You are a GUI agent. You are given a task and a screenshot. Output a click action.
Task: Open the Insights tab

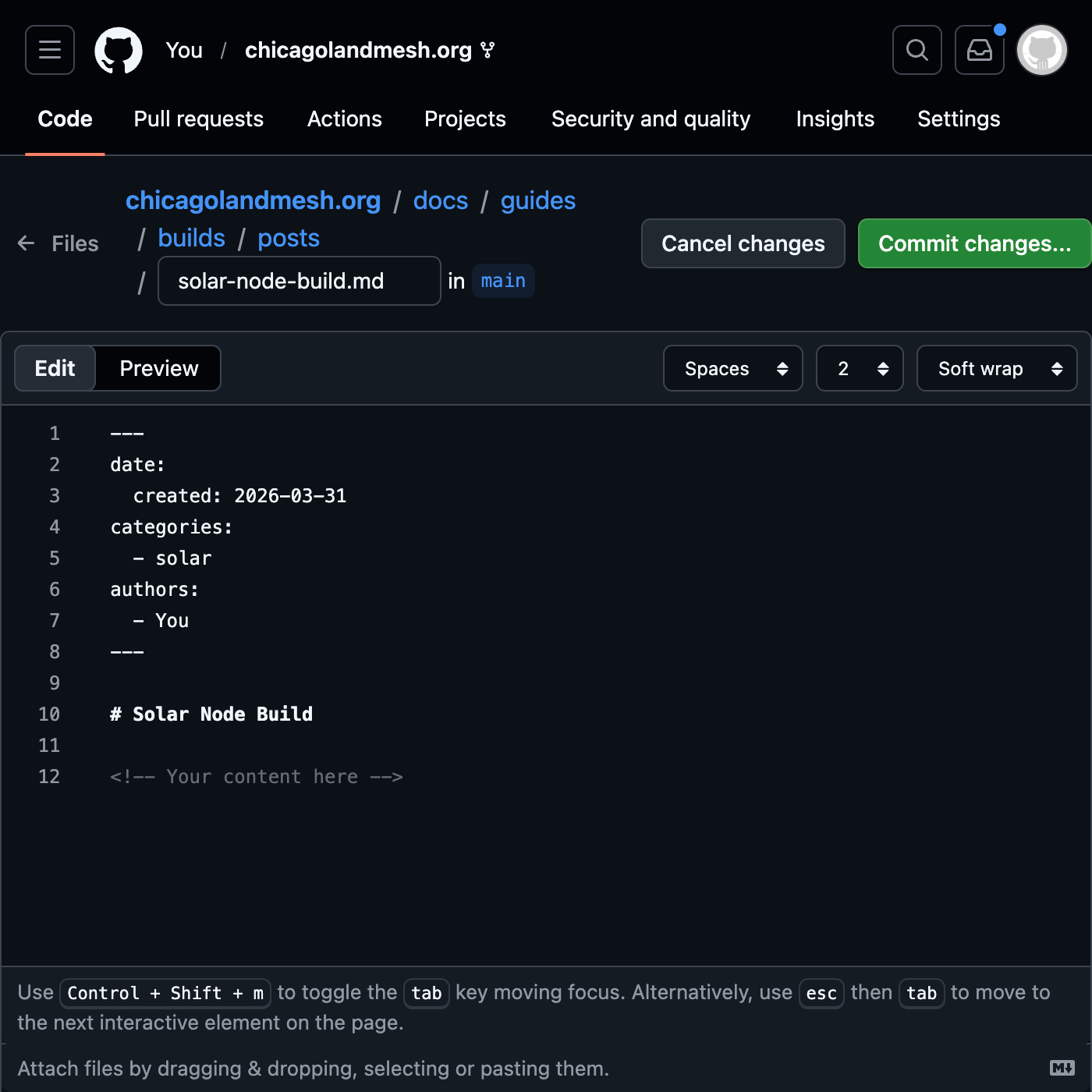pos(835,119)
